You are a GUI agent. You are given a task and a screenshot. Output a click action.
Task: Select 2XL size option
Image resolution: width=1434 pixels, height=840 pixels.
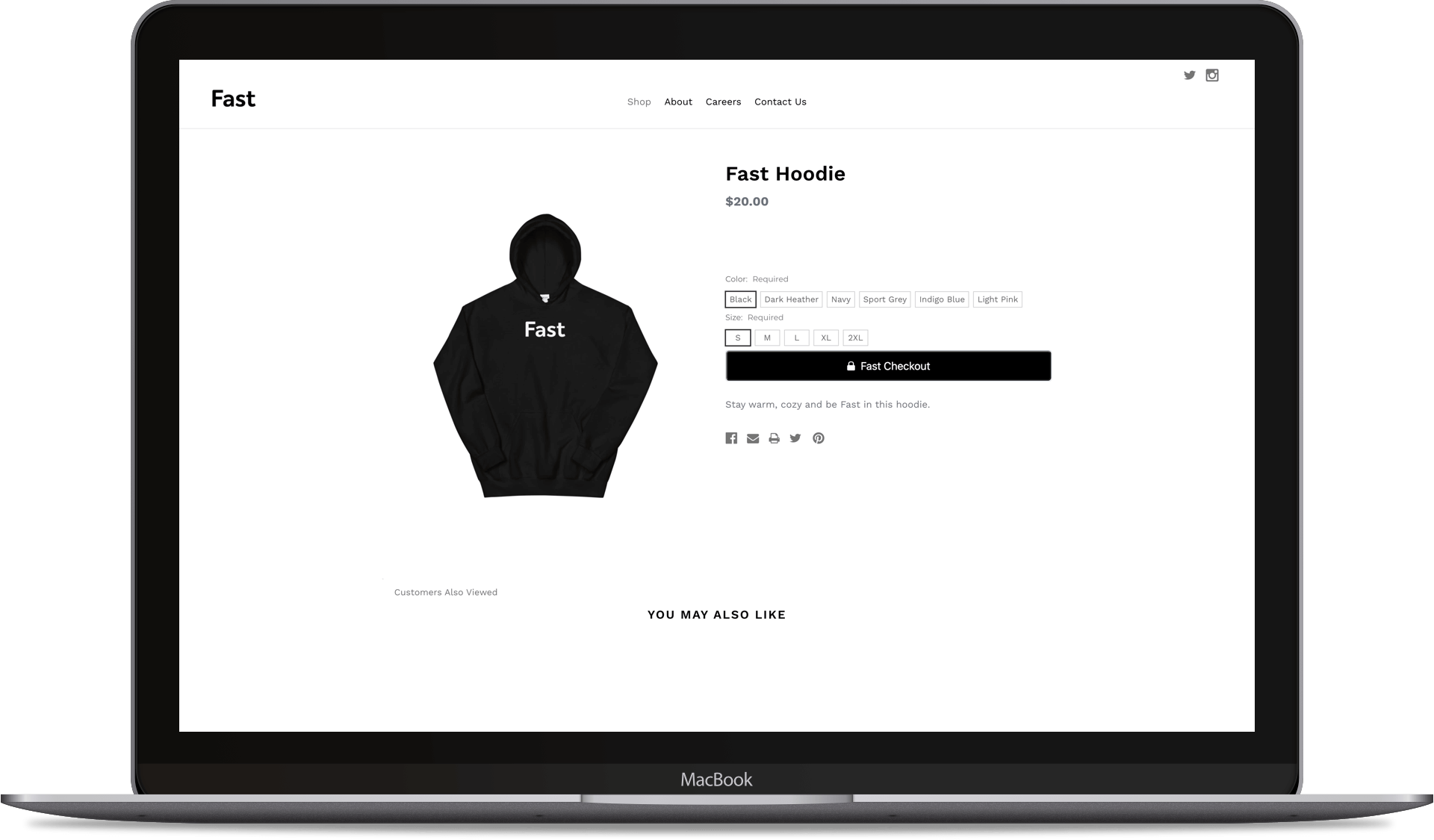pos(855,337)
